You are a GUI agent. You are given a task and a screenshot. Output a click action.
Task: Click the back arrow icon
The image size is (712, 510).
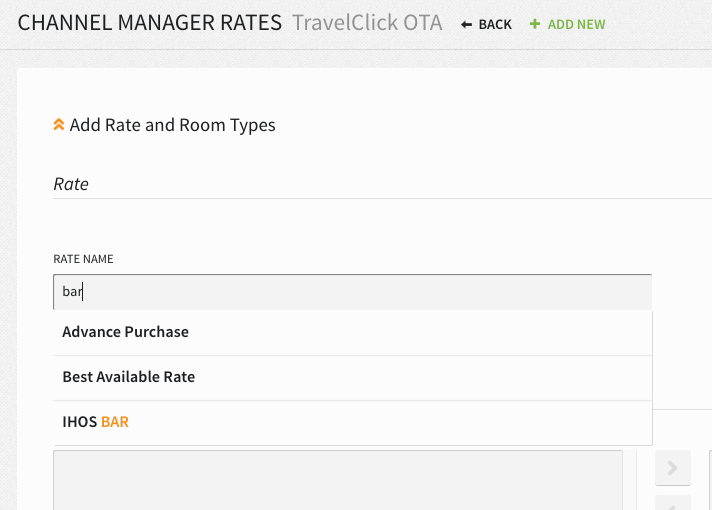[466, 25]
